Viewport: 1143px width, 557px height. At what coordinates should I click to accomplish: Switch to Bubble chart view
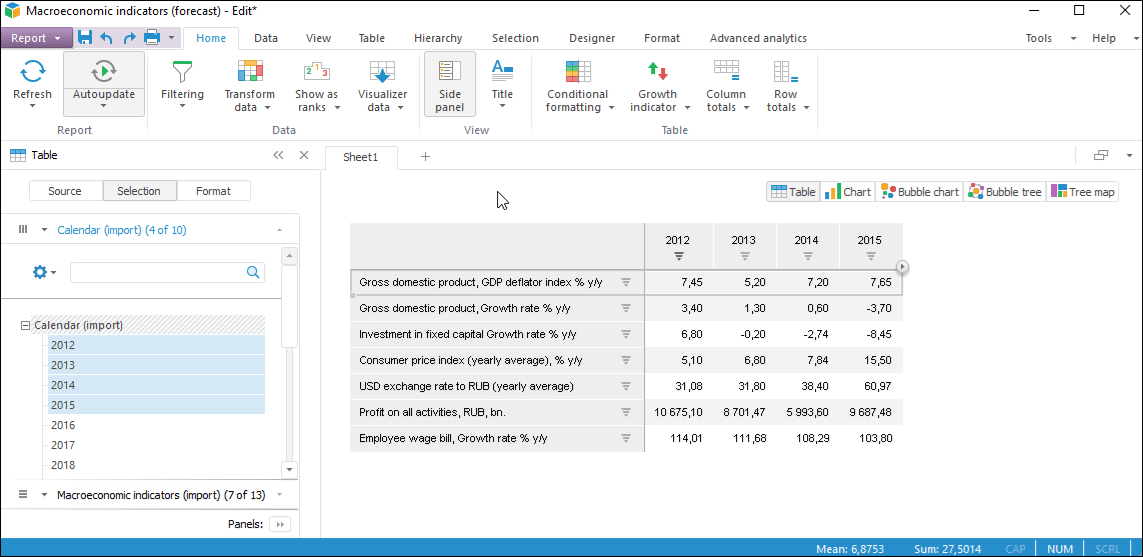tap(919, 192)
